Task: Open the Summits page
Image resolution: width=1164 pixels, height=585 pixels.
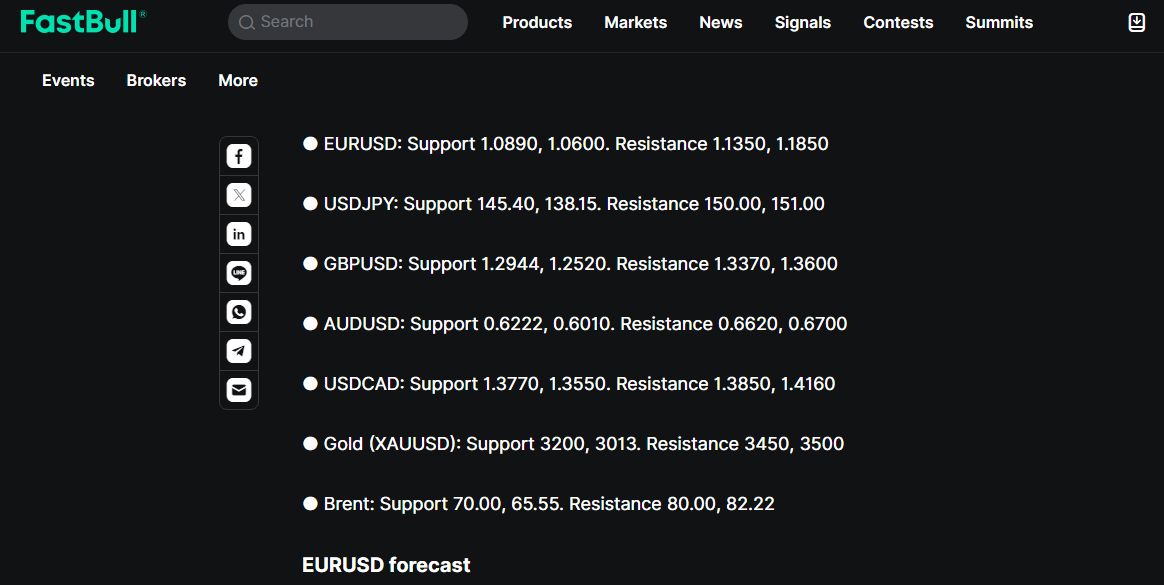Action: click(x=998, y=22)
